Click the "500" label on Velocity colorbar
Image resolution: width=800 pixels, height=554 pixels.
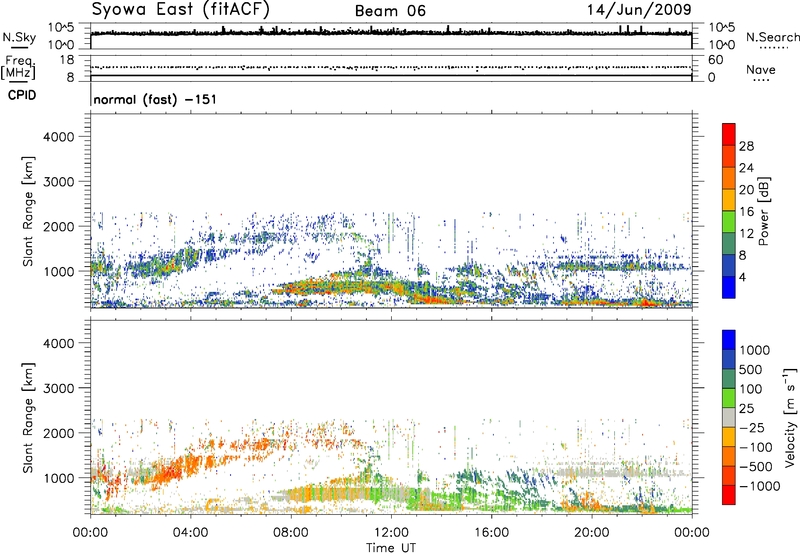(753, 370)
